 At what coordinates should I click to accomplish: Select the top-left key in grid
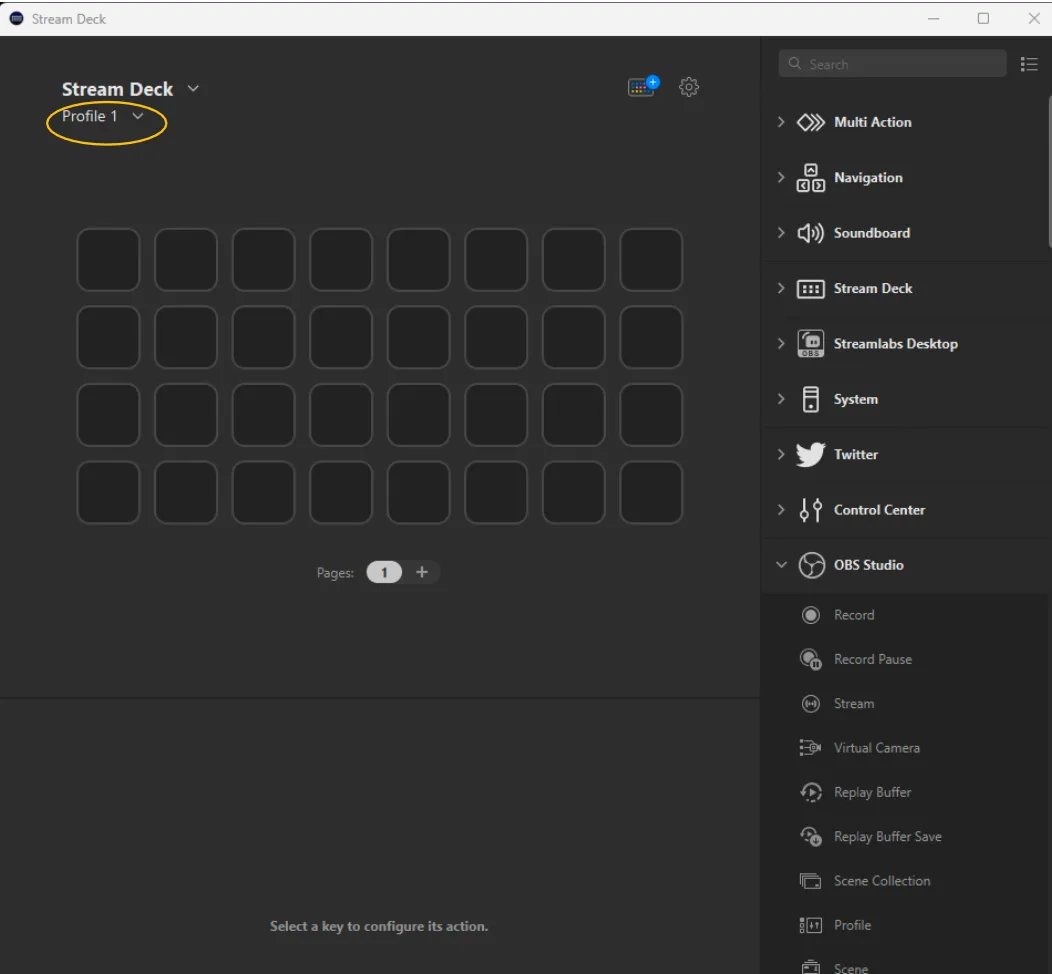(109, 260)
